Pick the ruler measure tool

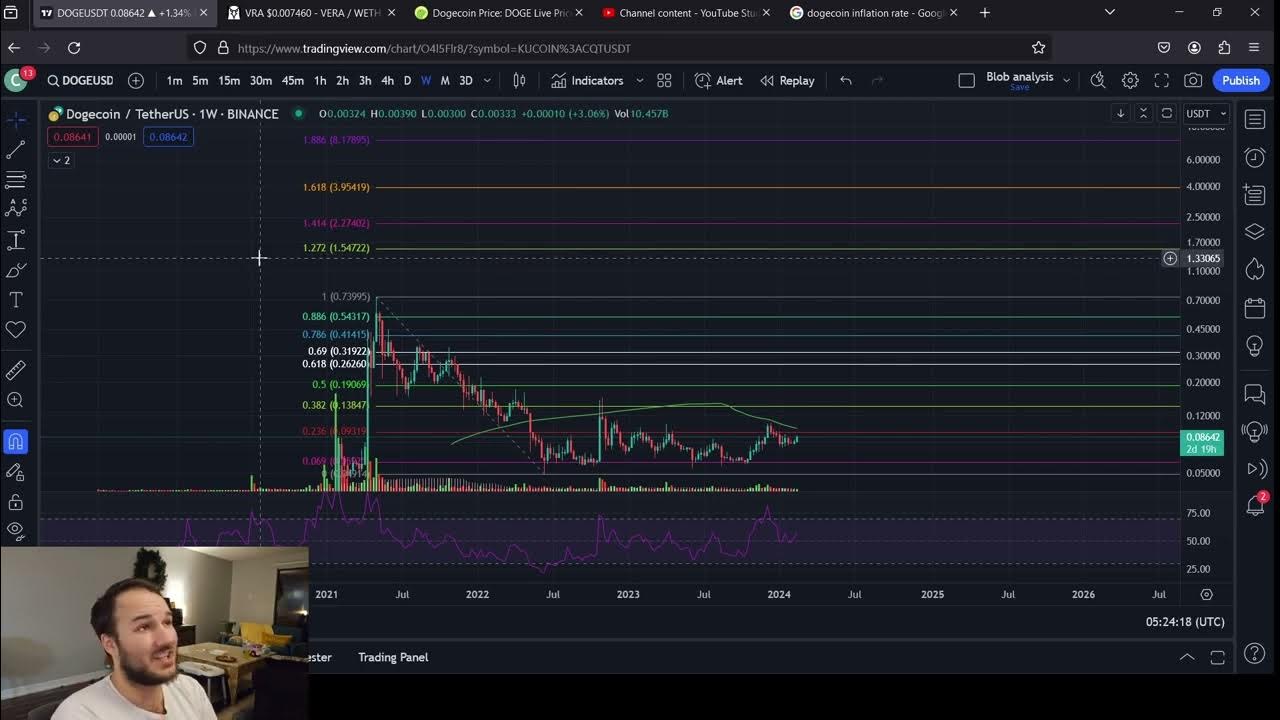[16, 370]
